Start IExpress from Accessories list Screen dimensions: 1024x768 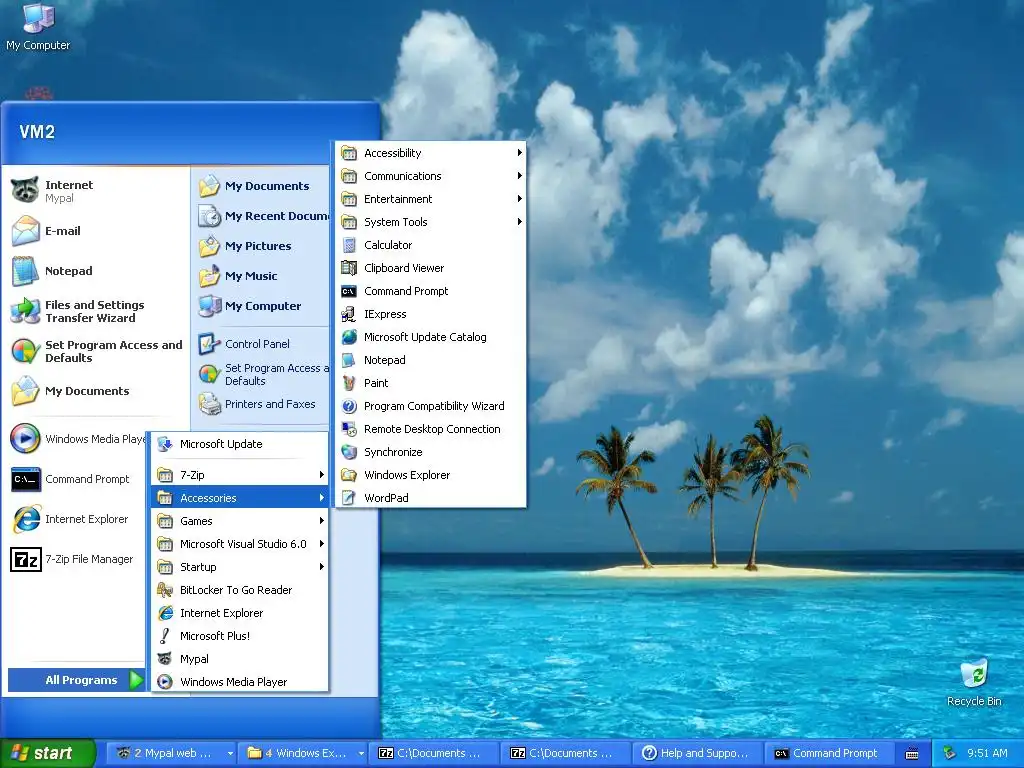pos(430,314)
